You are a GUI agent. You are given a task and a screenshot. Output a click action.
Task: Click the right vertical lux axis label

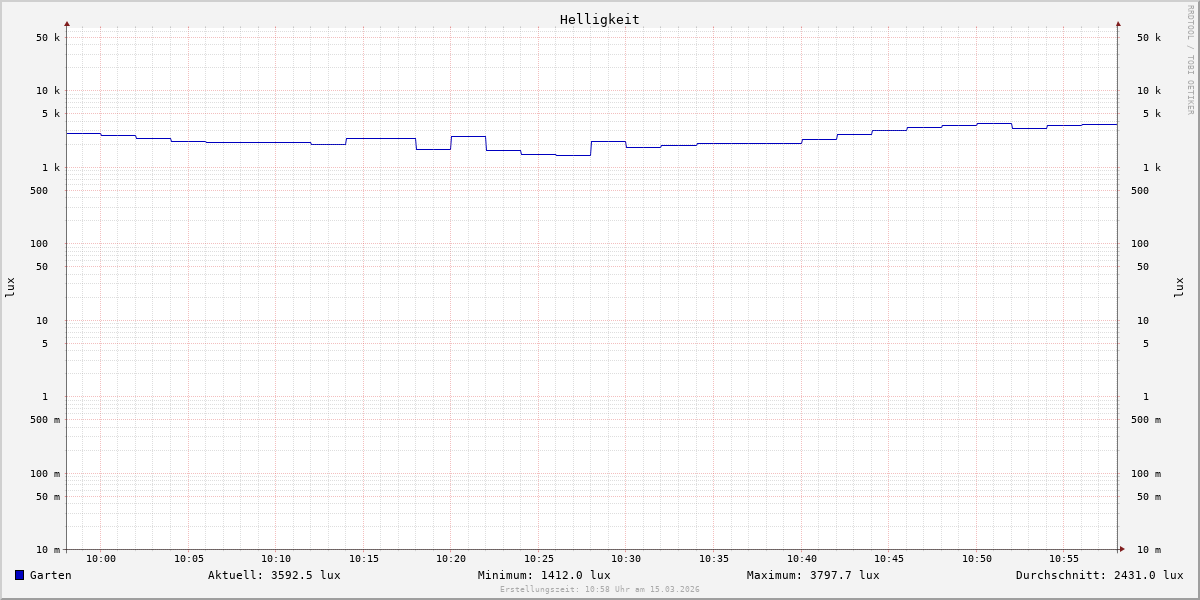1179,287
